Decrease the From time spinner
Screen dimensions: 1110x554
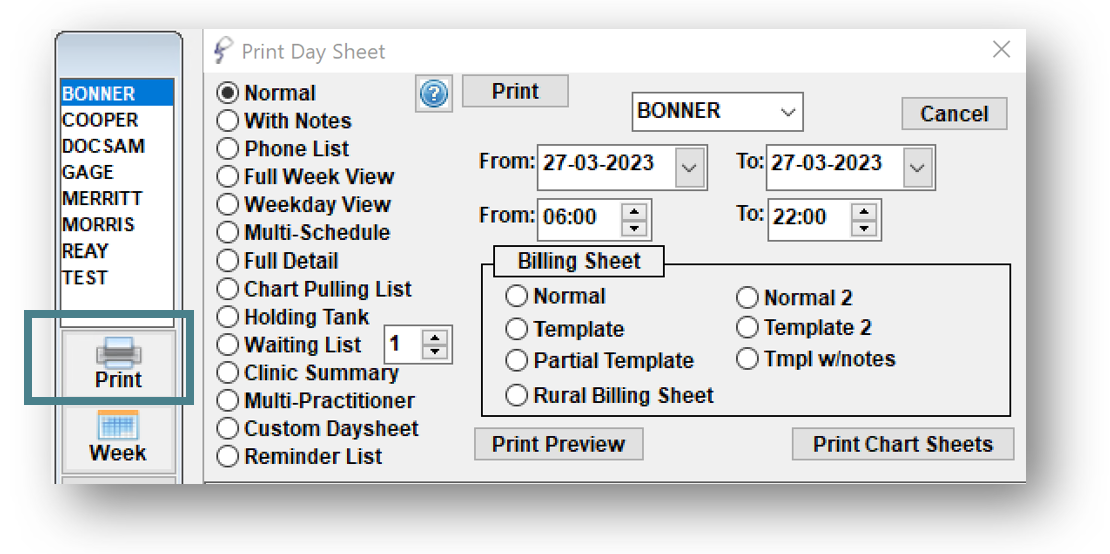(x=634, y=228)
